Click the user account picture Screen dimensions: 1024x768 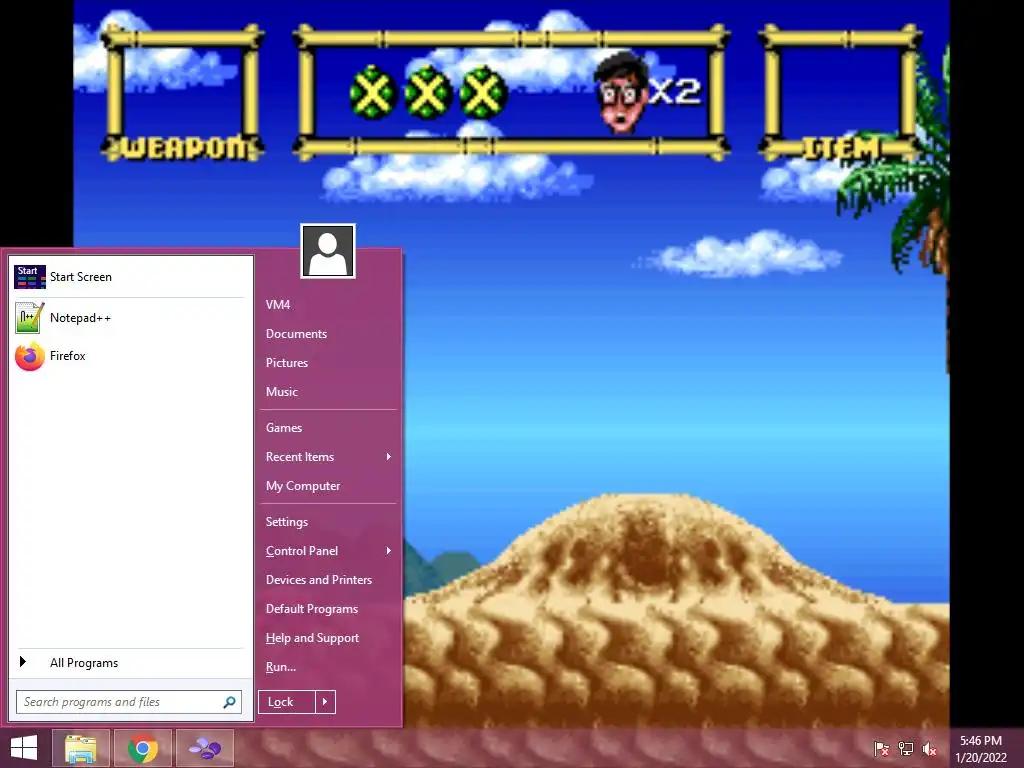pos(328,251)
